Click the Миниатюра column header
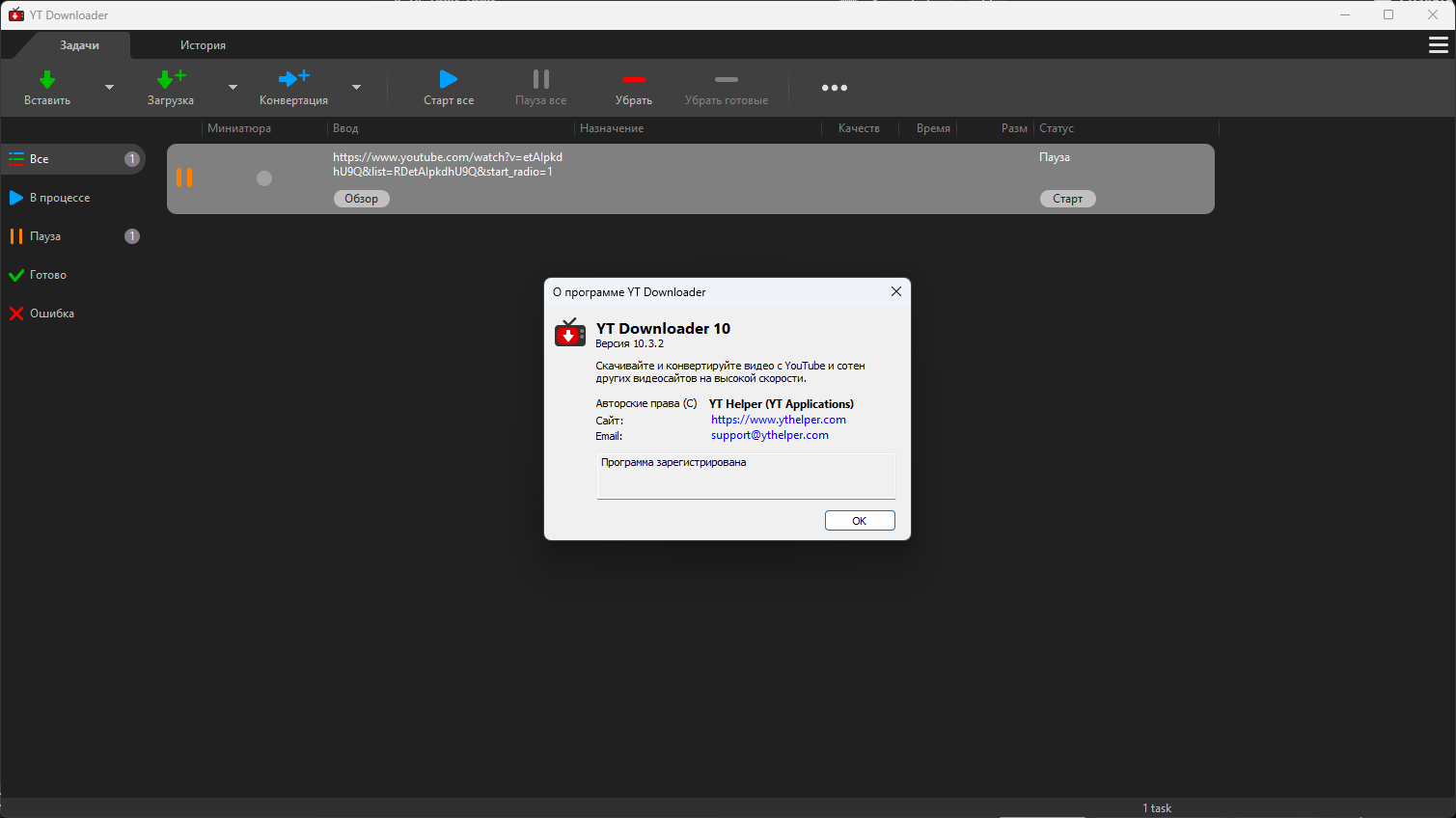This screenshot has width=1456, height=818. [x=239, y=128]
